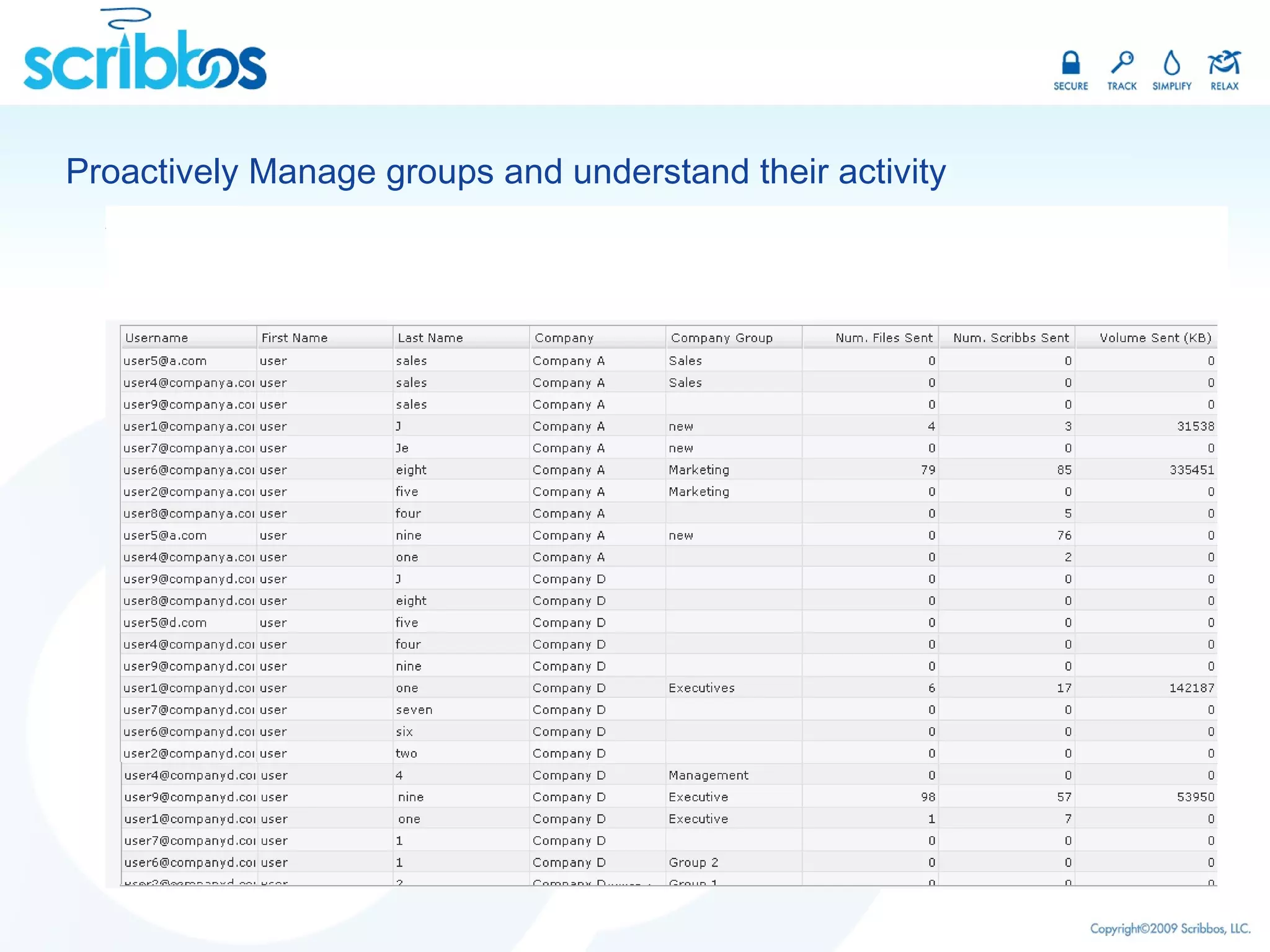Click the last name Je cell
Screen dimensions: 1270x952
pyautogui.click(x=461, y=448)
